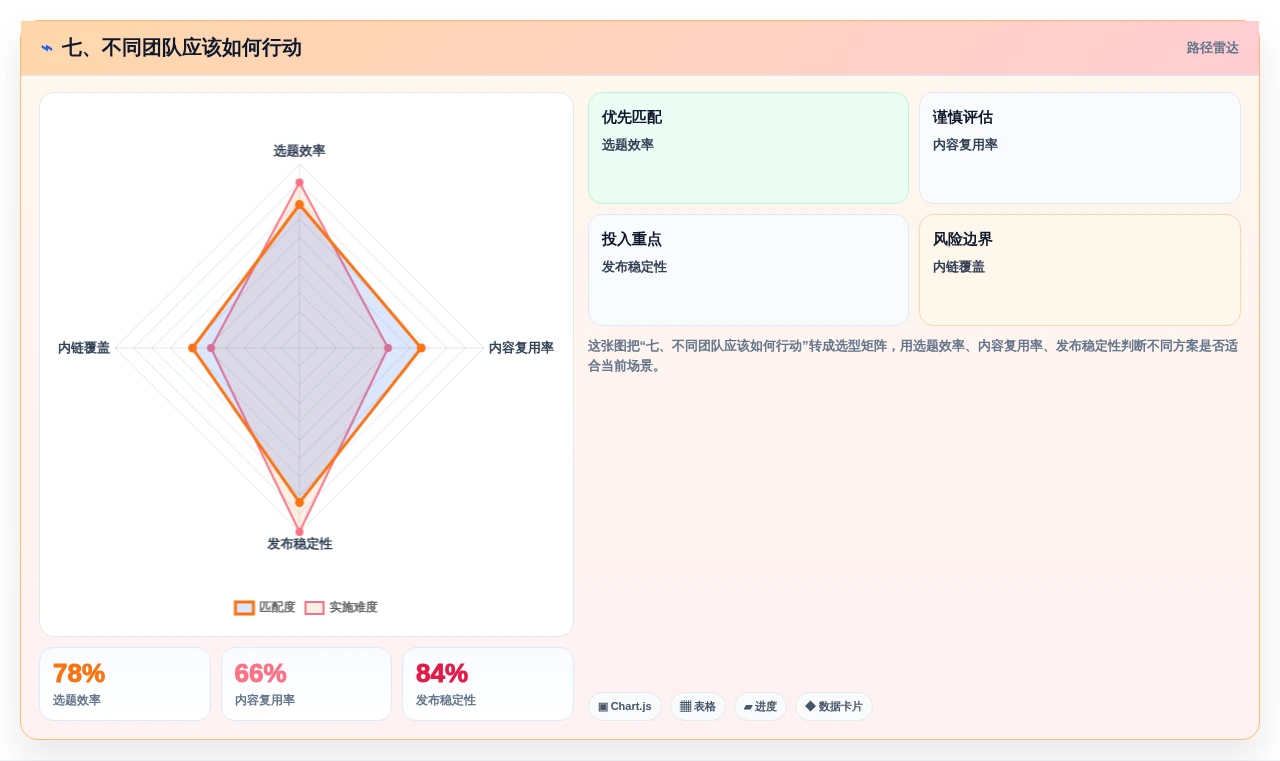
Task: Open the 投入重点 card
Action: click(748, 270)
